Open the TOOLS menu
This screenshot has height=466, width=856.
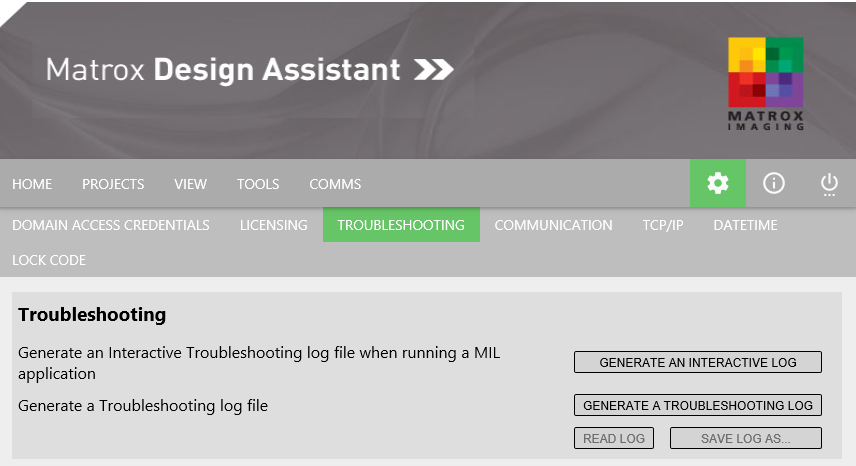[258, 184]
